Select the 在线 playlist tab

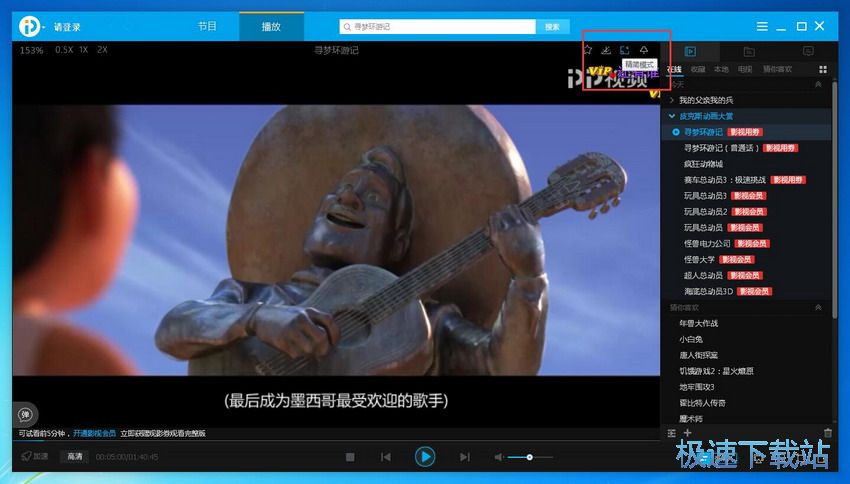(674, 69)
